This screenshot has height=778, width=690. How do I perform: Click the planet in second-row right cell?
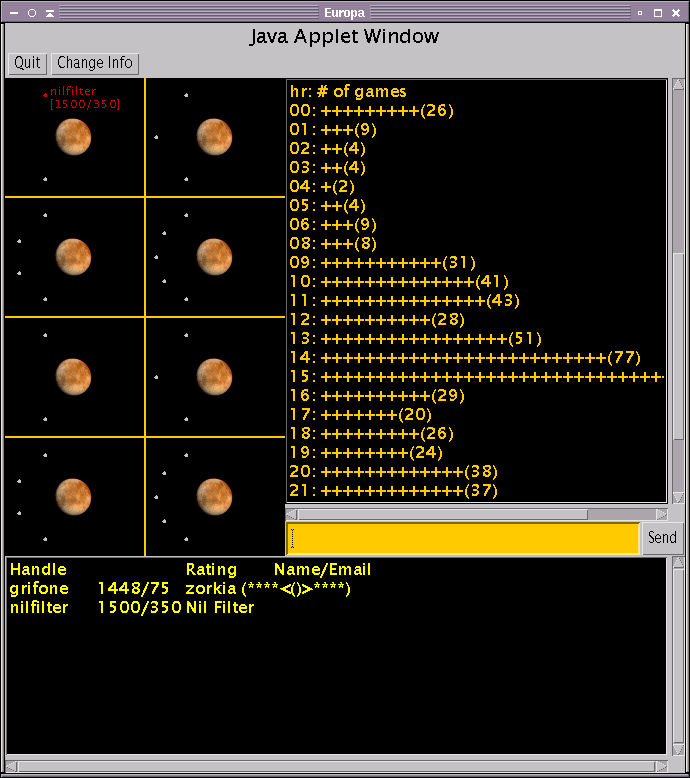[214, 256]
